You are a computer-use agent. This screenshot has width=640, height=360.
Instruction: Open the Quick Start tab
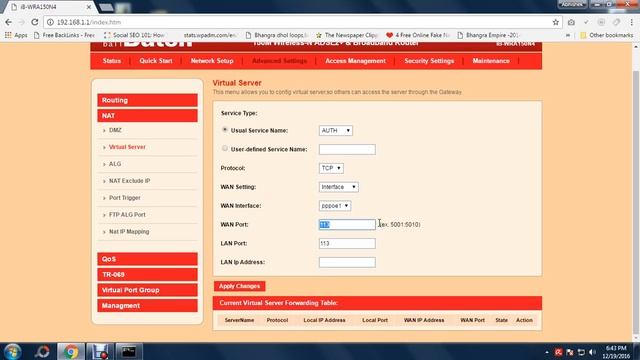[156, 61]
